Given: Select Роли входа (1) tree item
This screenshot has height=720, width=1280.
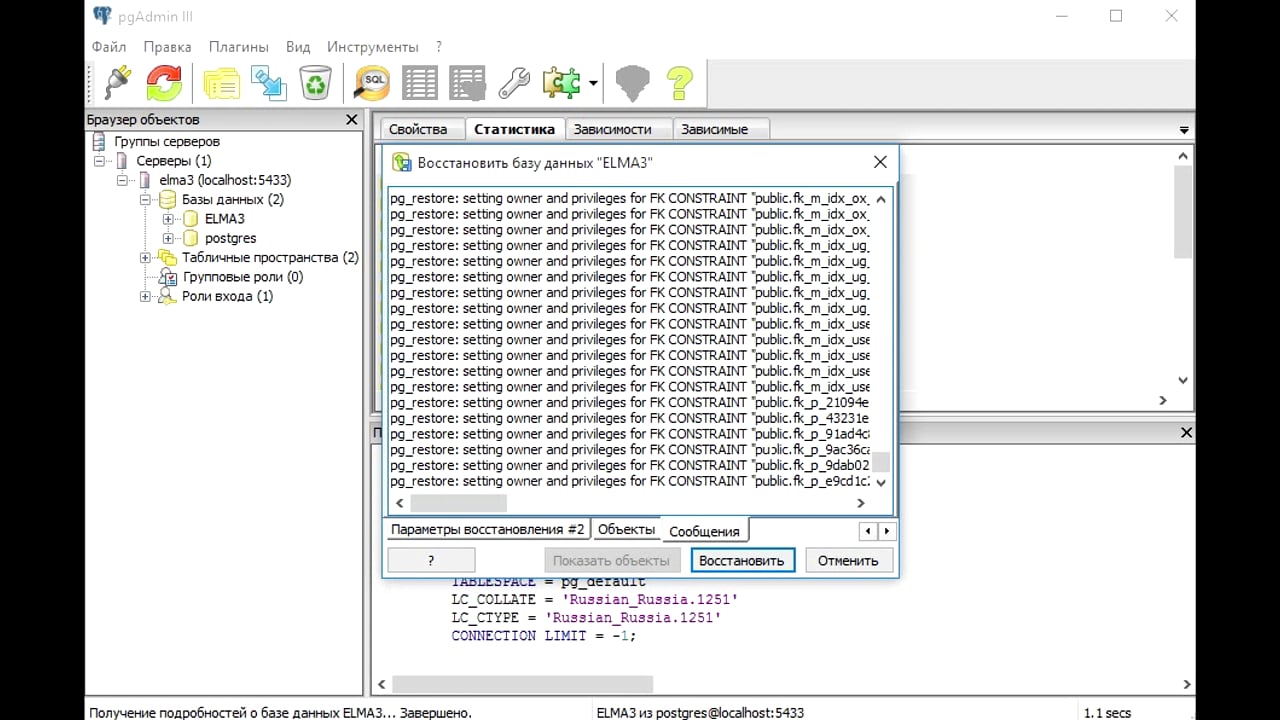Looking at the screenshot, I should tap(227, 297).
